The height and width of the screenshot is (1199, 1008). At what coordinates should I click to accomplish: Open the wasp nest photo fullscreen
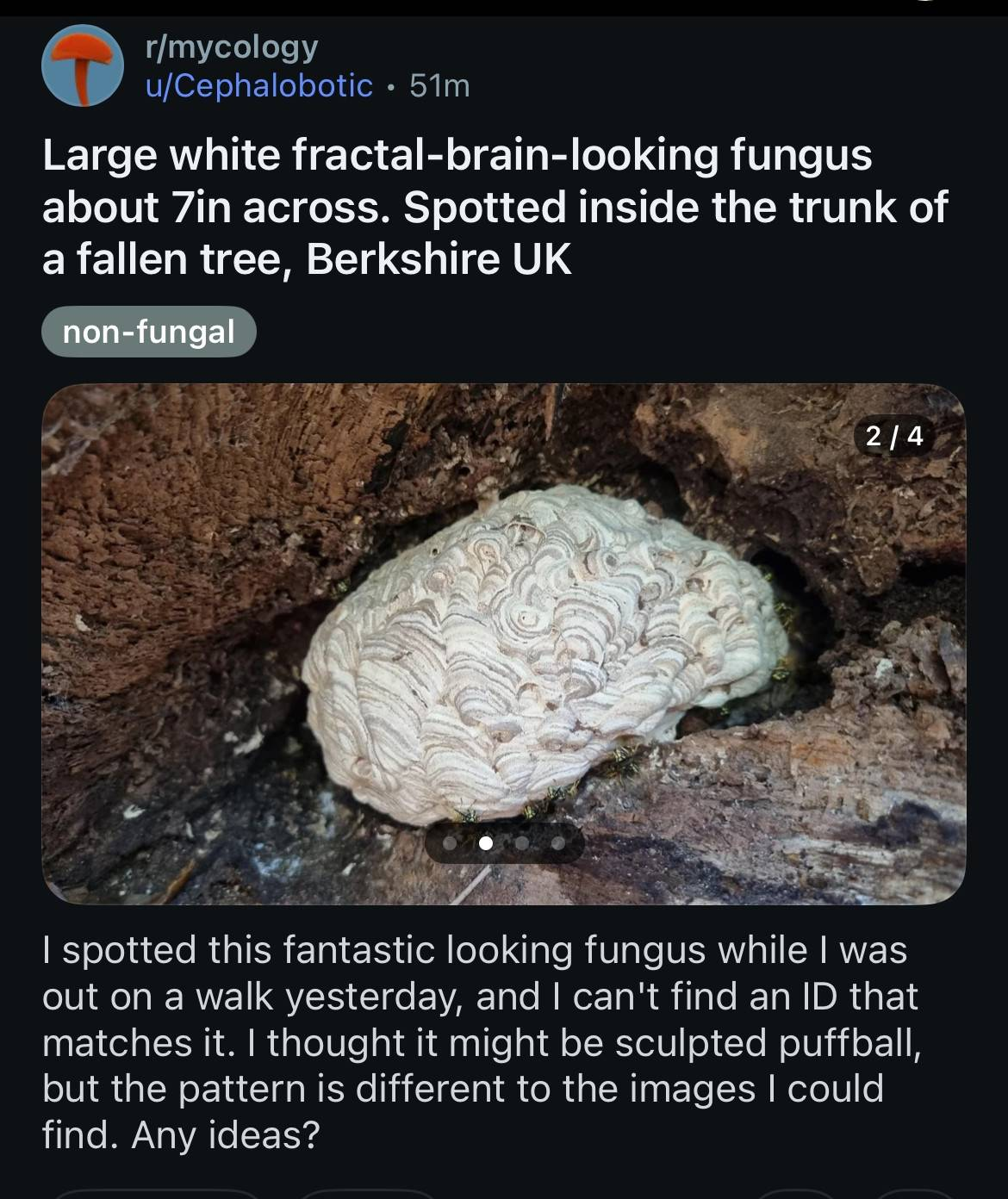[504, 643]
